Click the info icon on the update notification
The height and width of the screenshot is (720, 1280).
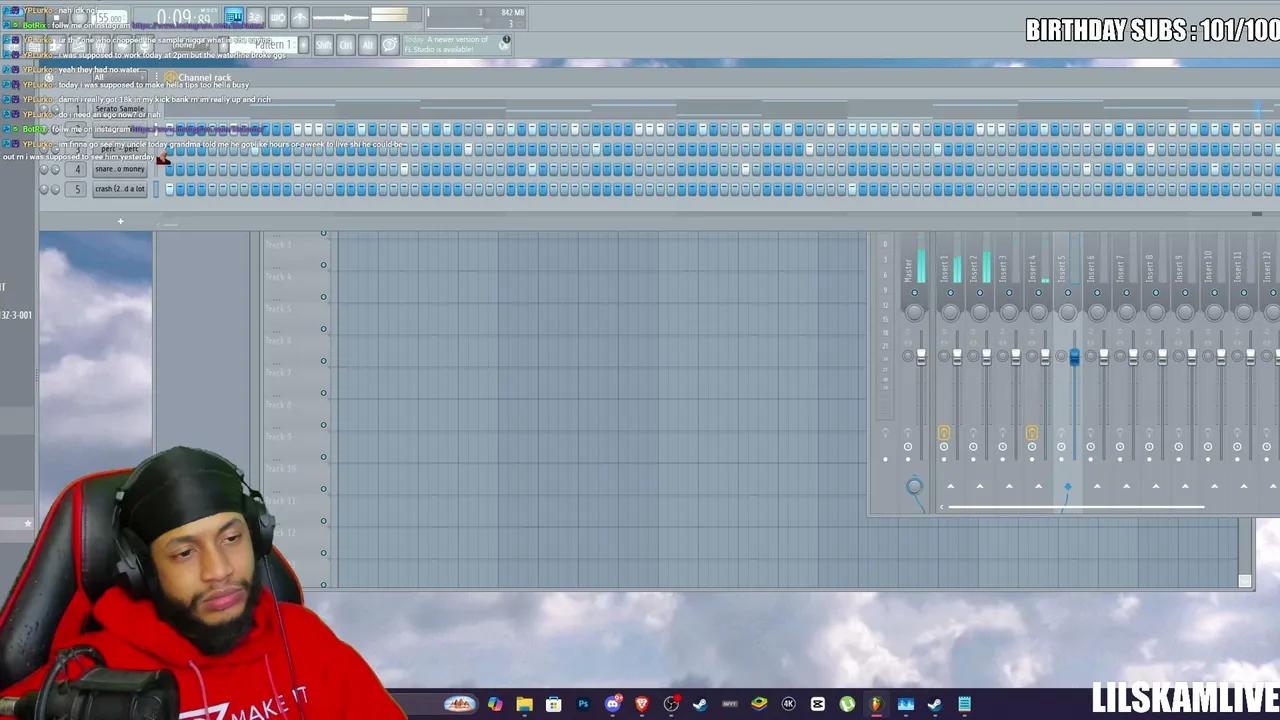(506, 39)
